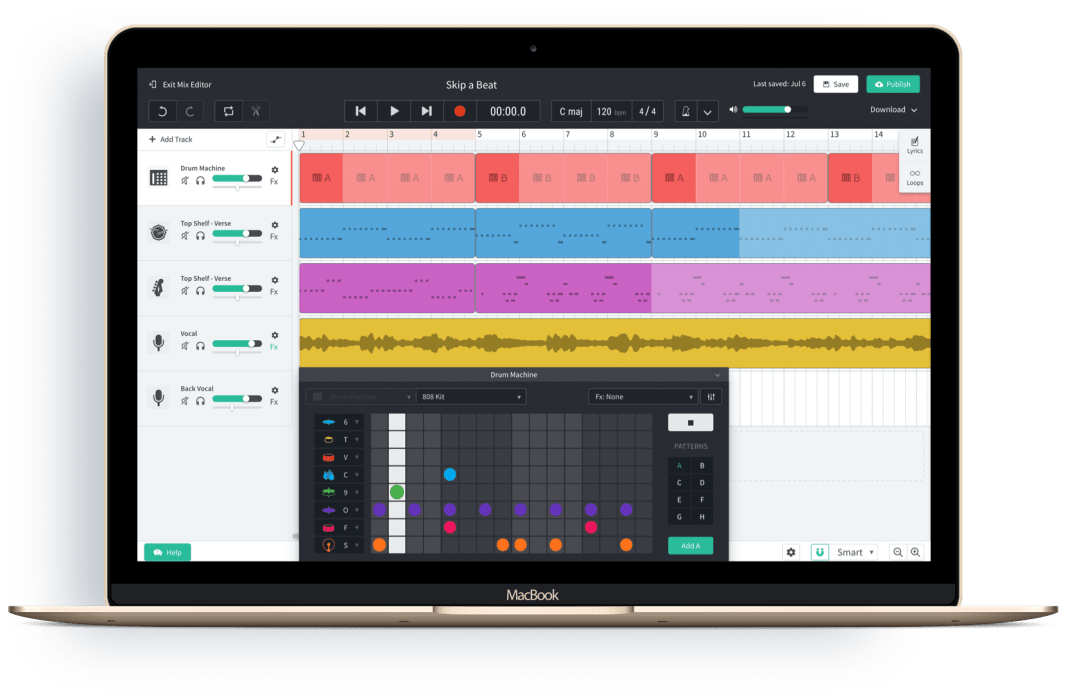Mute the Drum Machine track
Viewport: 1068px width, 698px height.
pyautogui.click(x=185, y=181)
